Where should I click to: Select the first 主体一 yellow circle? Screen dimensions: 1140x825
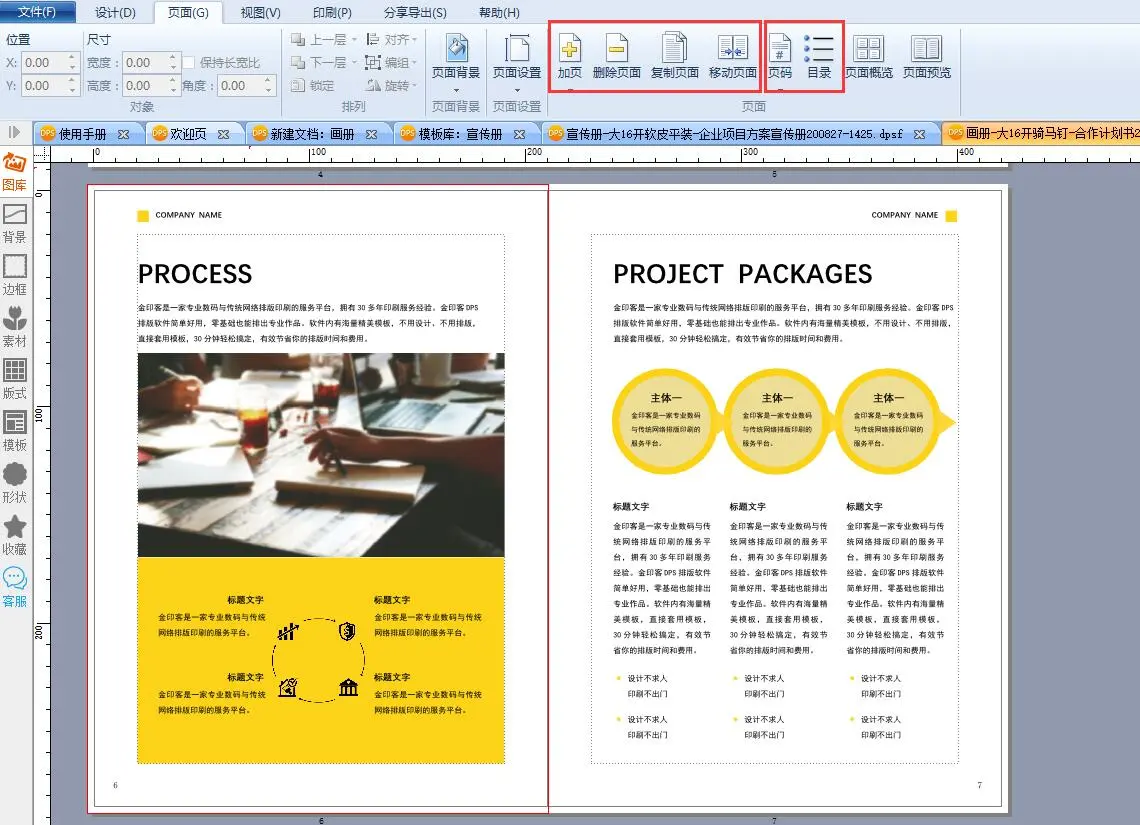(x=666, y=422)
